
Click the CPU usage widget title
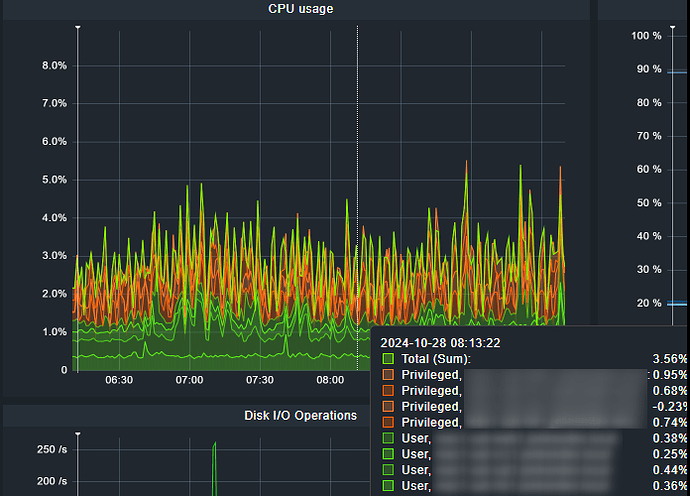[301, 9]
